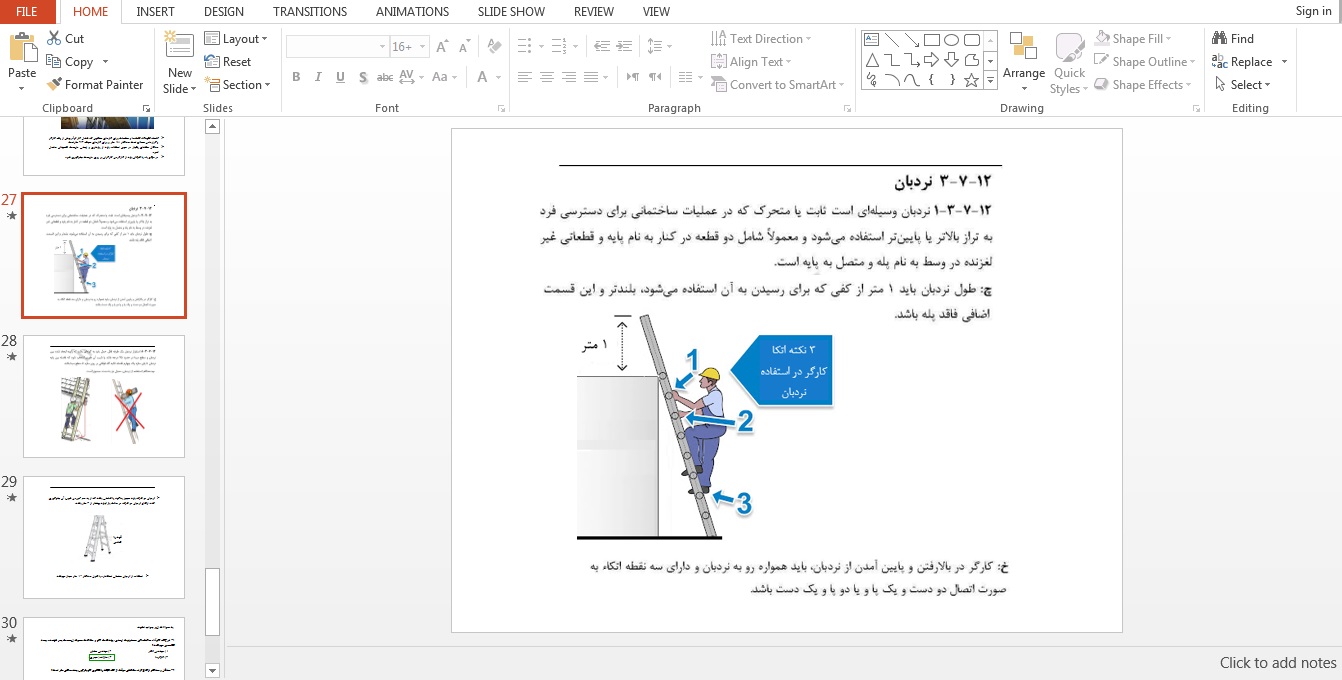Click the Copy button

[x=70, y=62]
